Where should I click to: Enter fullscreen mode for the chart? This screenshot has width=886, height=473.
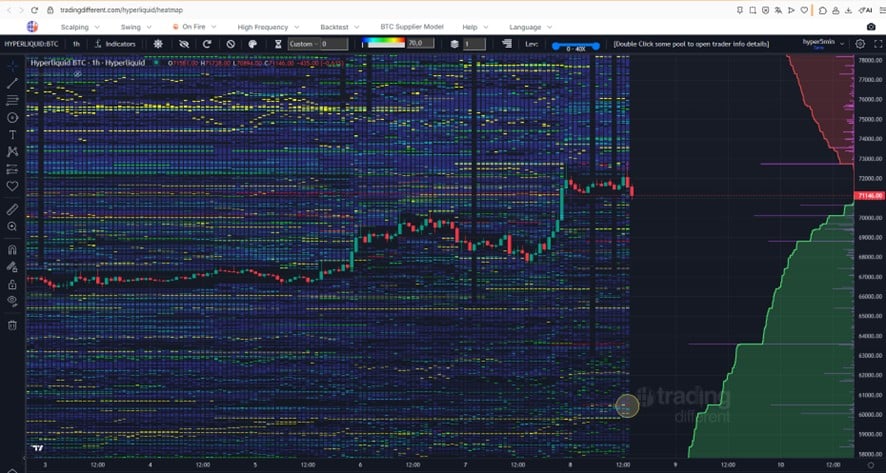(878, 44)
